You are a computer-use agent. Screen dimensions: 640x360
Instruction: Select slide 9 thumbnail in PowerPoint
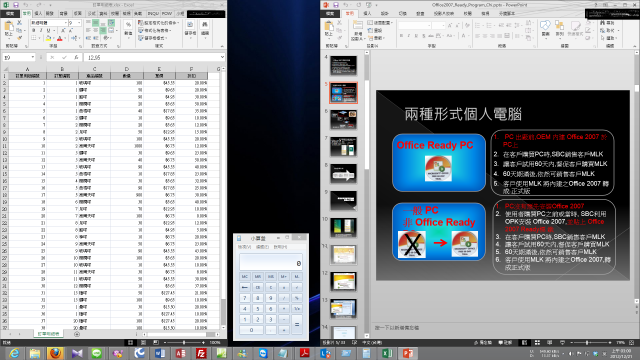point(343,200)
